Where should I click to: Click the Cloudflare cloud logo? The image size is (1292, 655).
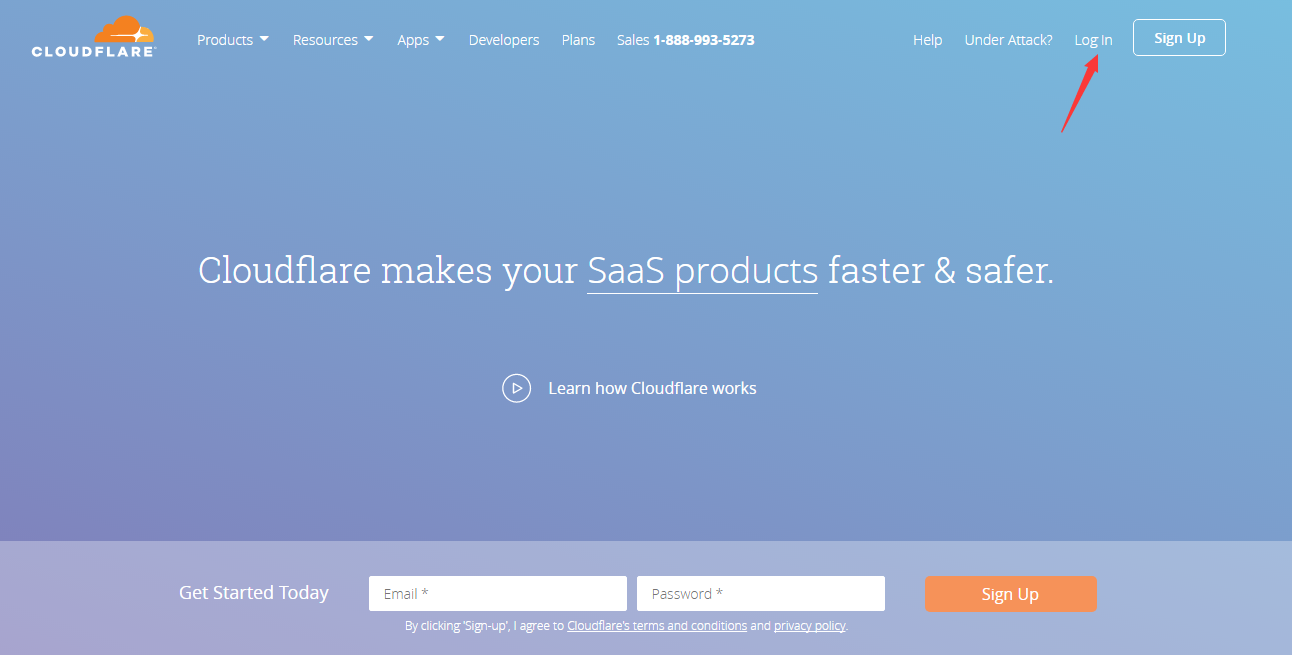(x=93, y=37)
